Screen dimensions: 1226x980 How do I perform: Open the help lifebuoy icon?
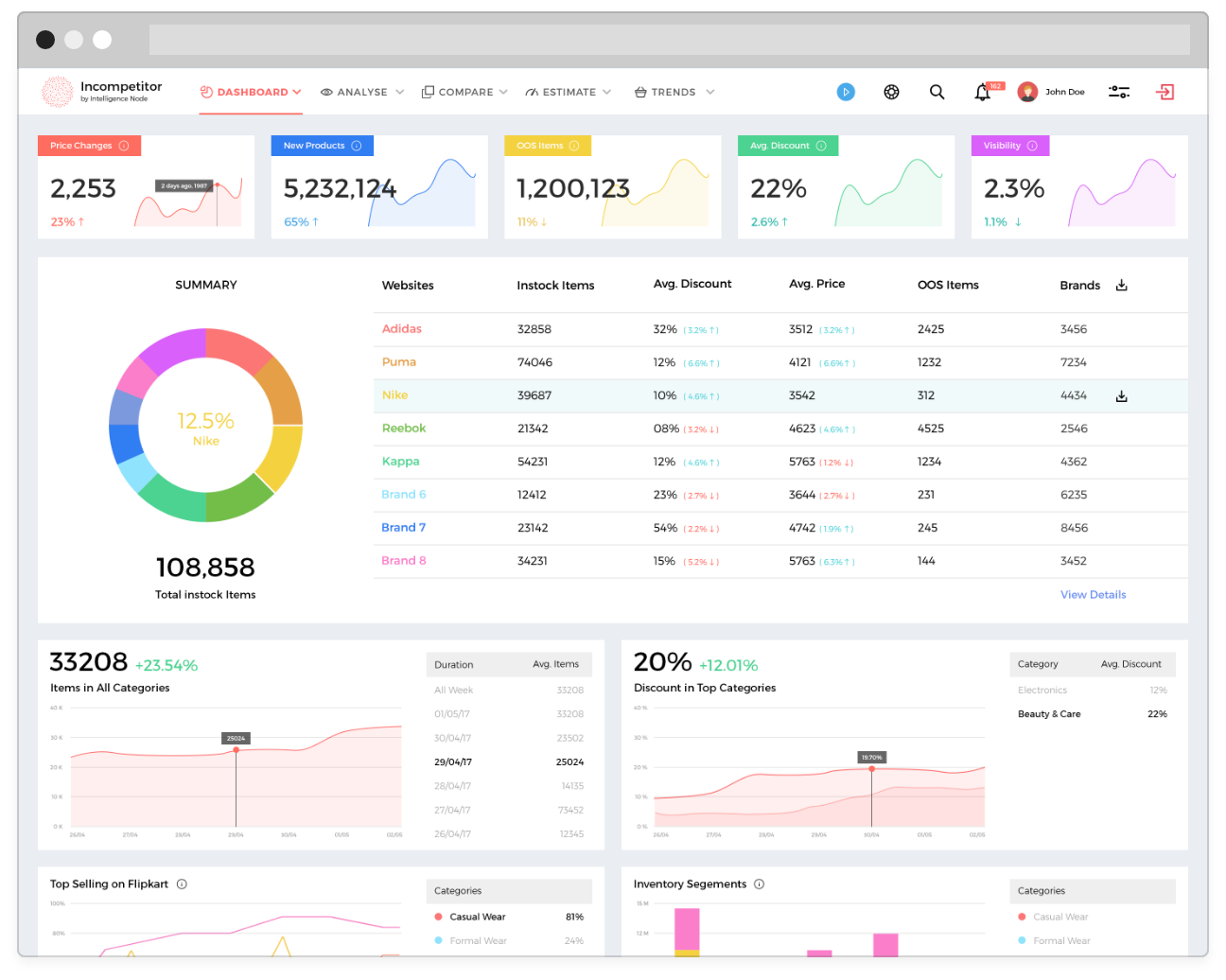click(891, 92)
